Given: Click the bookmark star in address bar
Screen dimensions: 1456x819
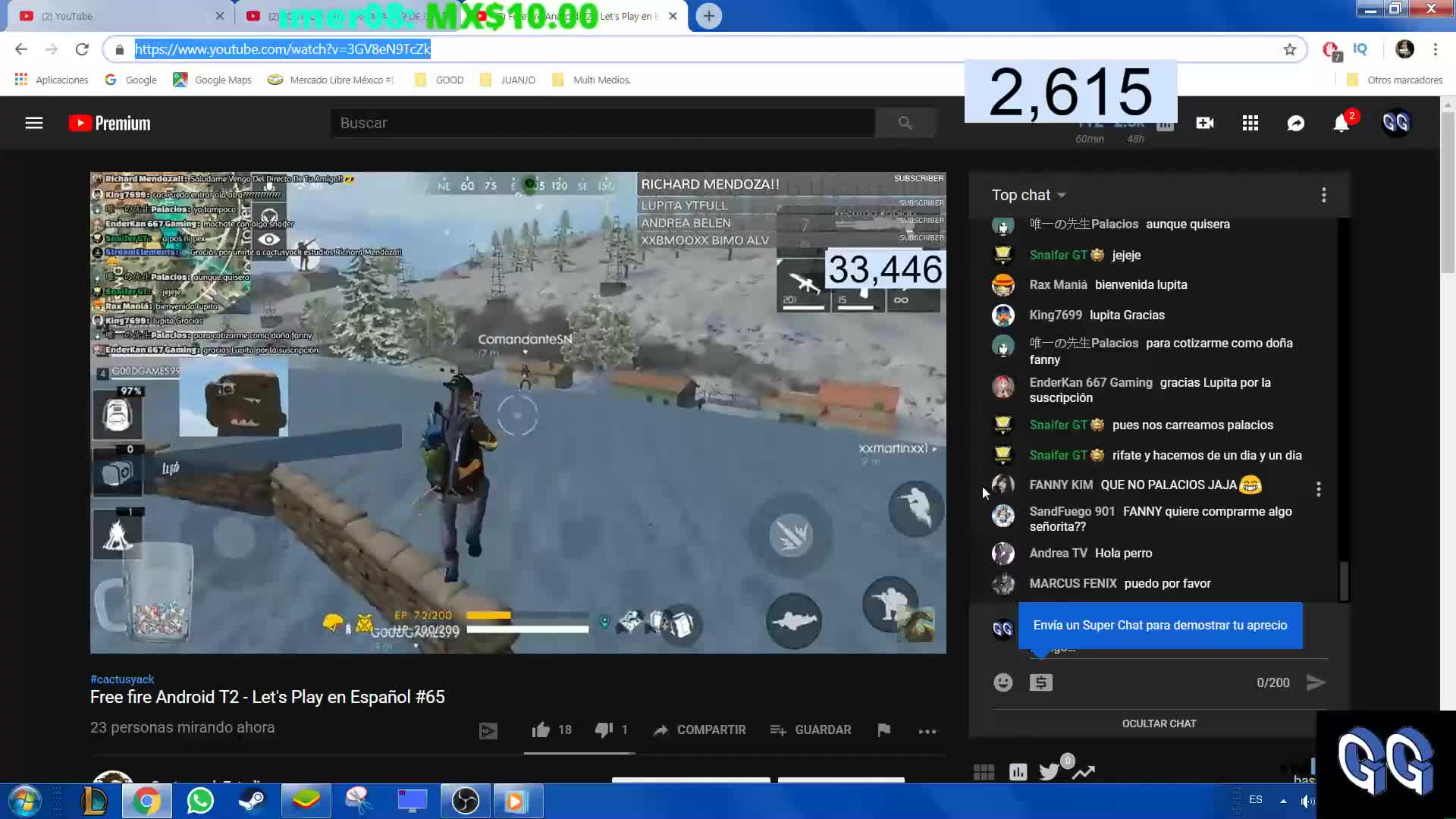Looking at the screenshot, I should tap(1288, 49).
